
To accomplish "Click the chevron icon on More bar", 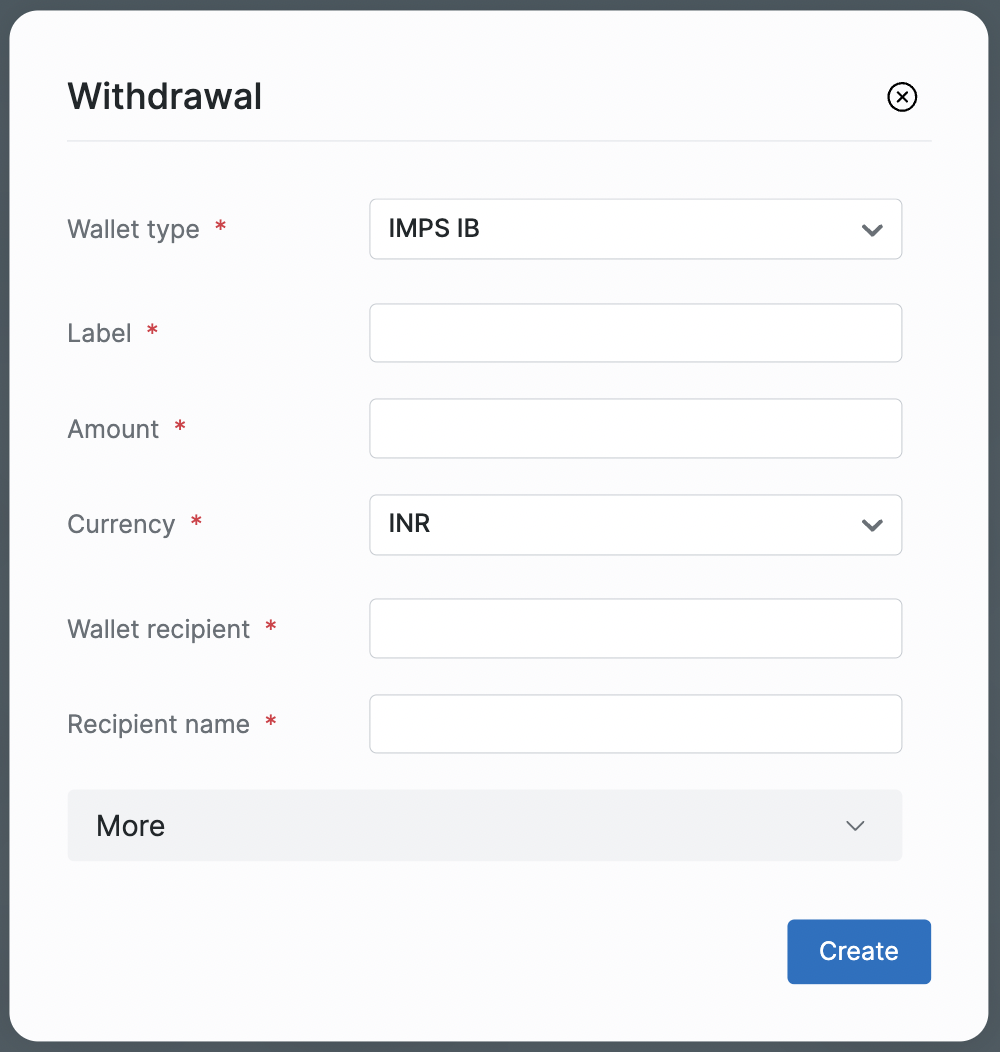I will [855, 826].
